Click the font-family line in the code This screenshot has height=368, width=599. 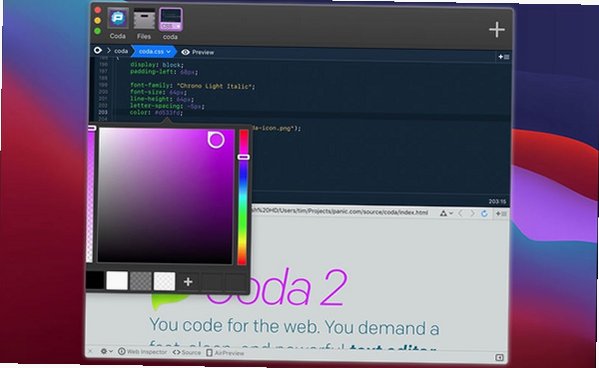click(192, 86)
